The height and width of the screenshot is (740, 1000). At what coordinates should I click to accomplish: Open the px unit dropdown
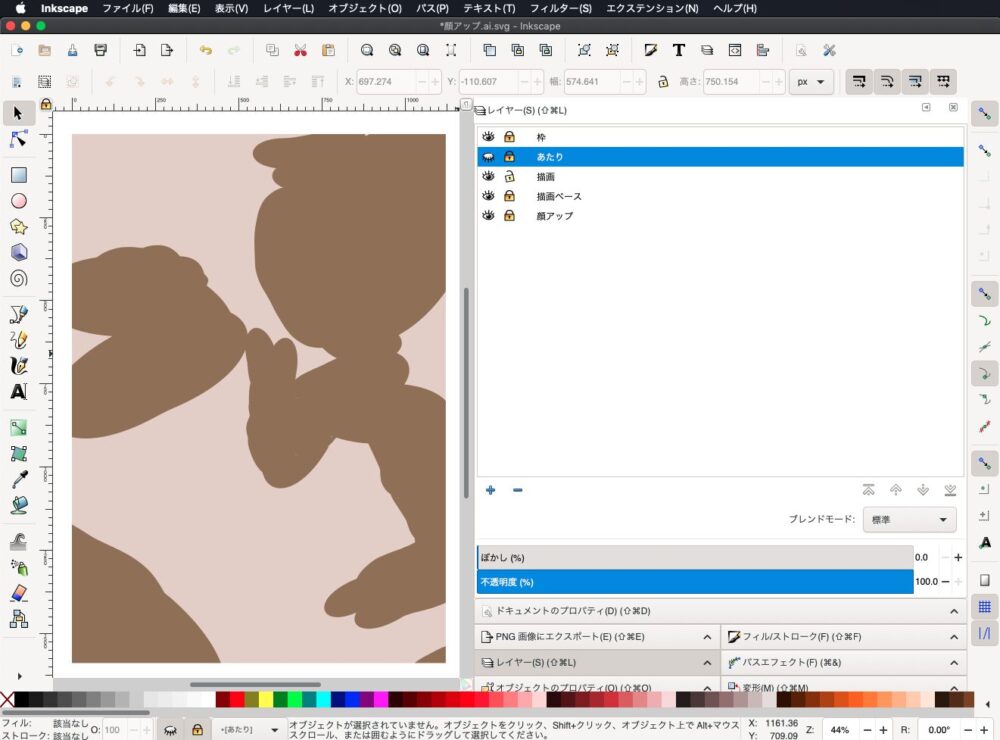tap(810, 82)
